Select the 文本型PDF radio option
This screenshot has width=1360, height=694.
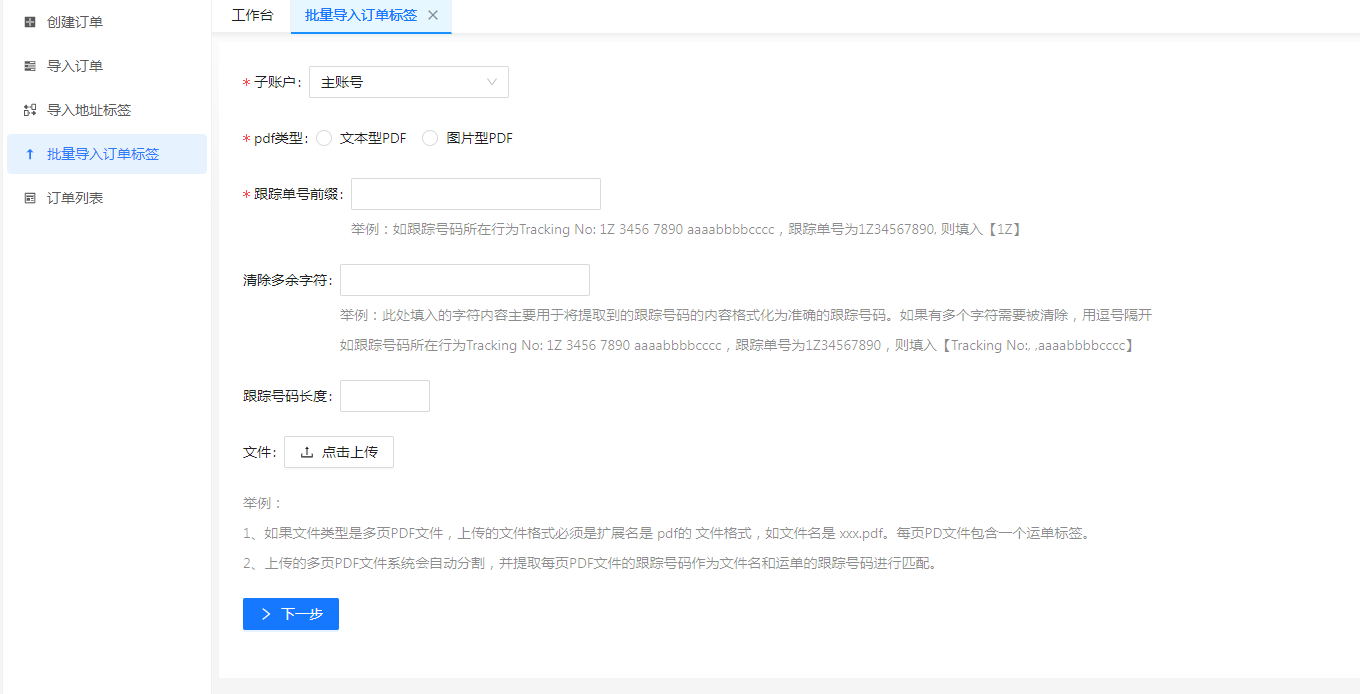(324, 138)
